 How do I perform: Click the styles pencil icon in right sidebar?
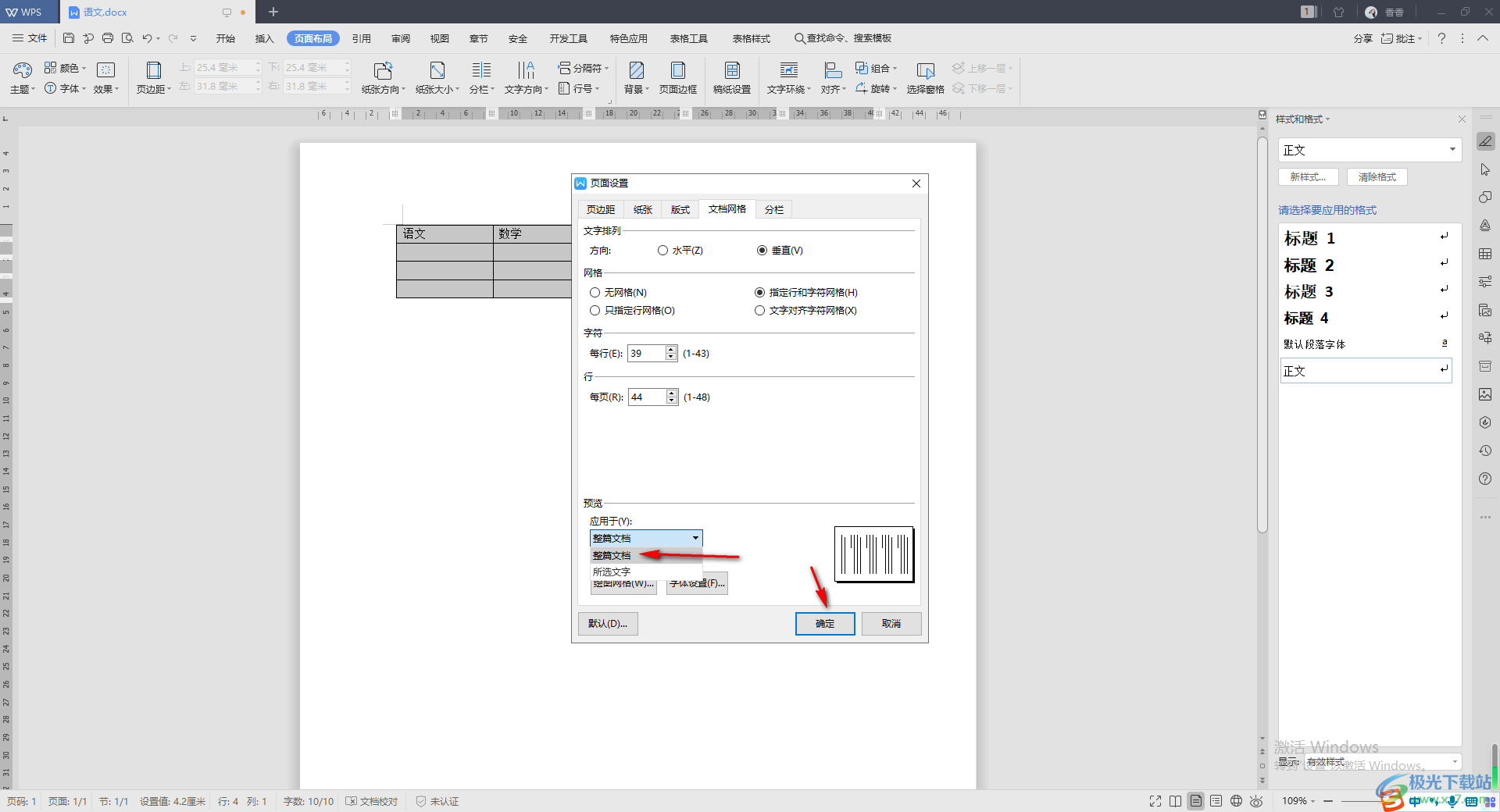(x=1485, y=141)
